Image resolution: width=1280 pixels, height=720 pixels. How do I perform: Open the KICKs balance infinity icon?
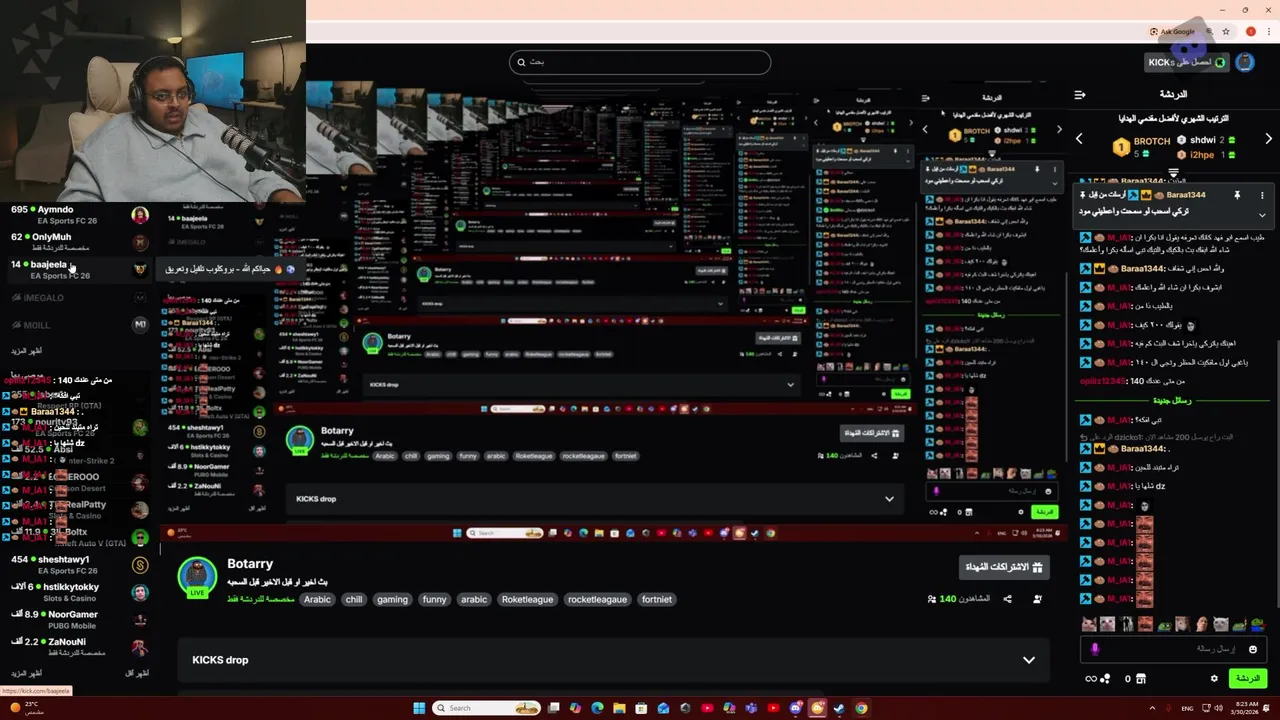coord(1090,679)
